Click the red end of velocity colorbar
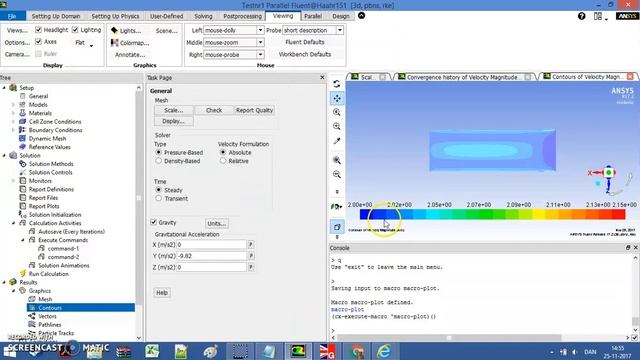This screenshot has height=360, width=640. 619,214
